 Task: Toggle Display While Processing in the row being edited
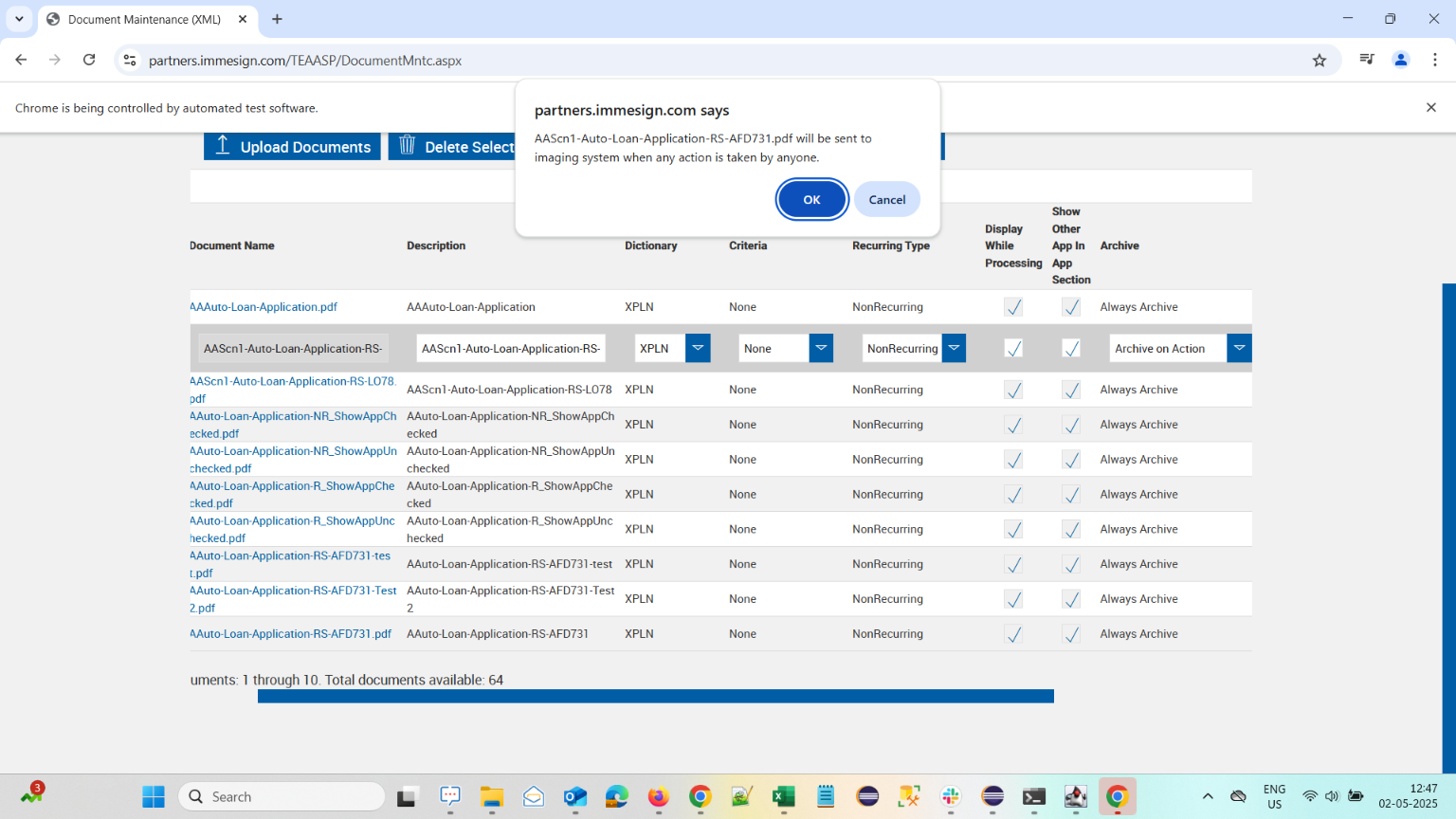click(x=1013, y=349)
